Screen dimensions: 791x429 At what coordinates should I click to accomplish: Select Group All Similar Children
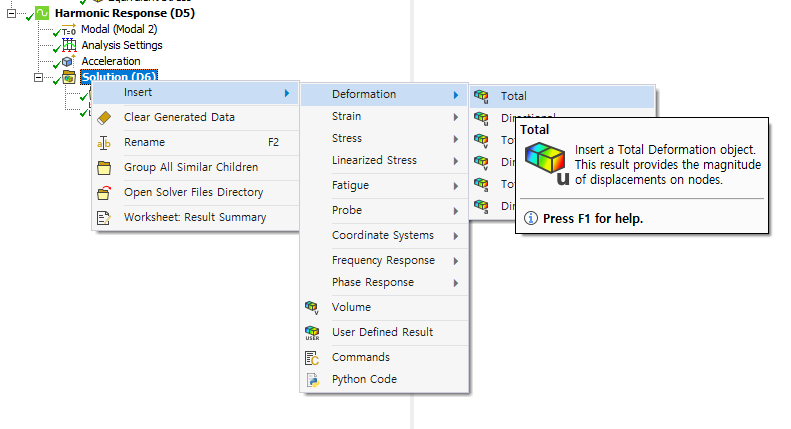(196, 167)
